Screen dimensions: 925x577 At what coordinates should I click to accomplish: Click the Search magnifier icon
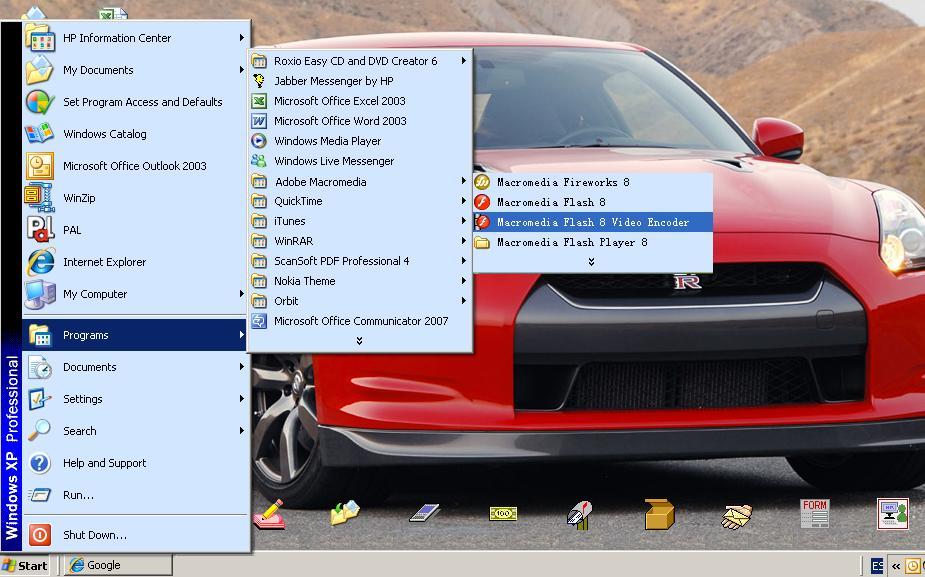[40, 431]
